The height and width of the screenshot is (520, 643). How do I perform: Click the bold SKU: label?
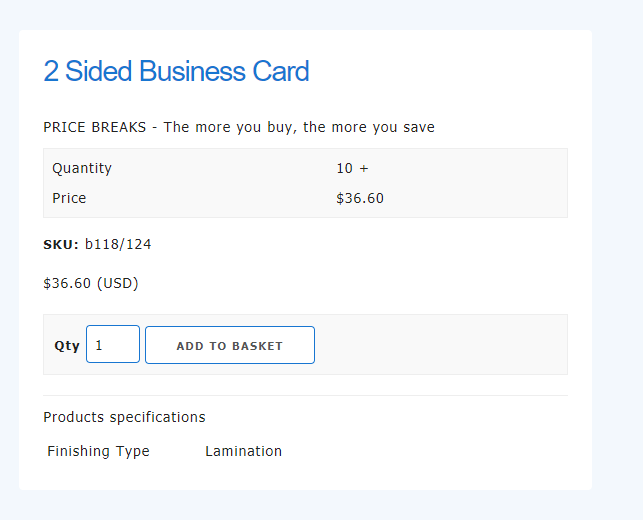pos(61,244)
